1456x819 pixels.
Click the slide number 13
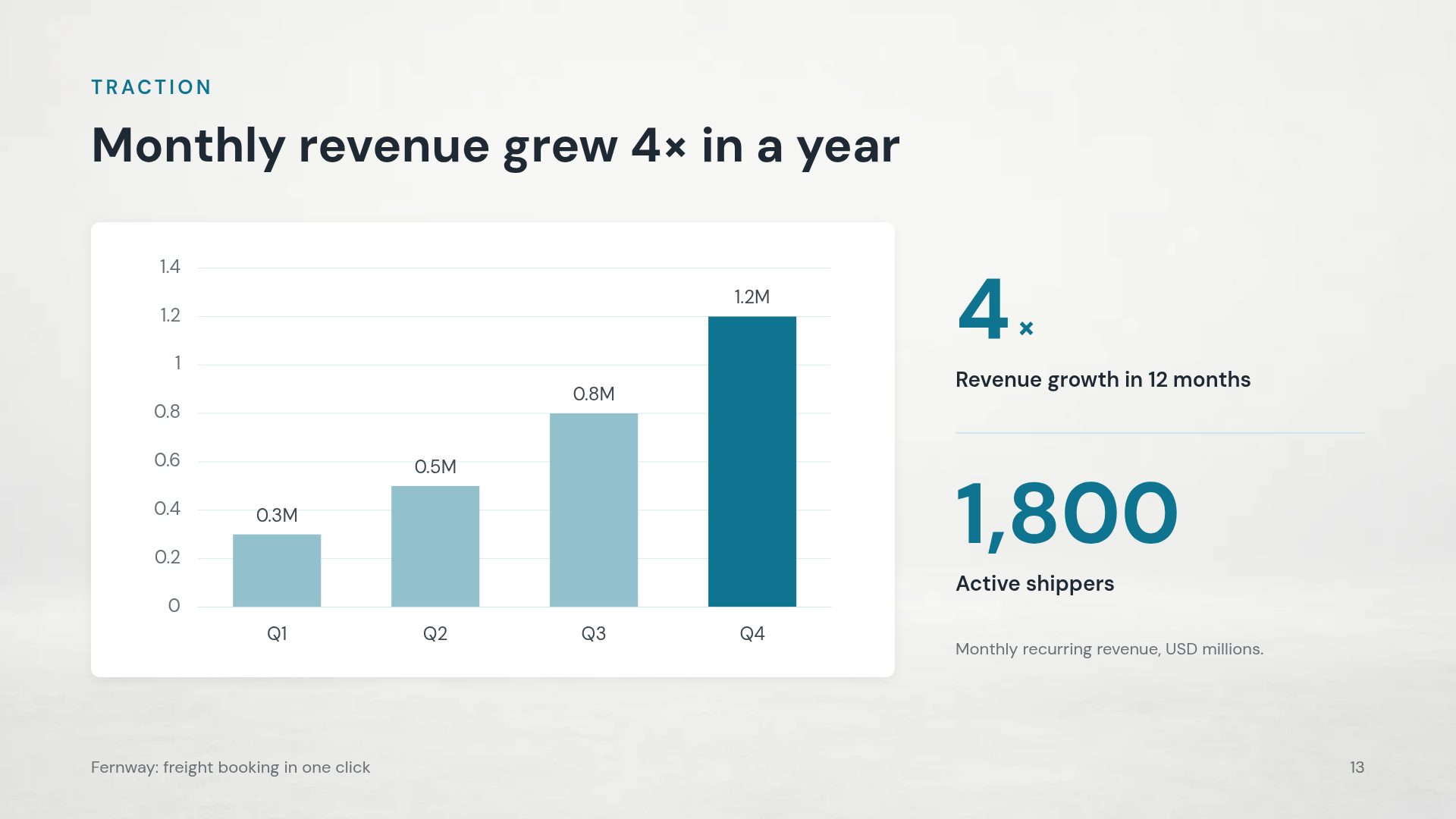[x=1357, y=767]
